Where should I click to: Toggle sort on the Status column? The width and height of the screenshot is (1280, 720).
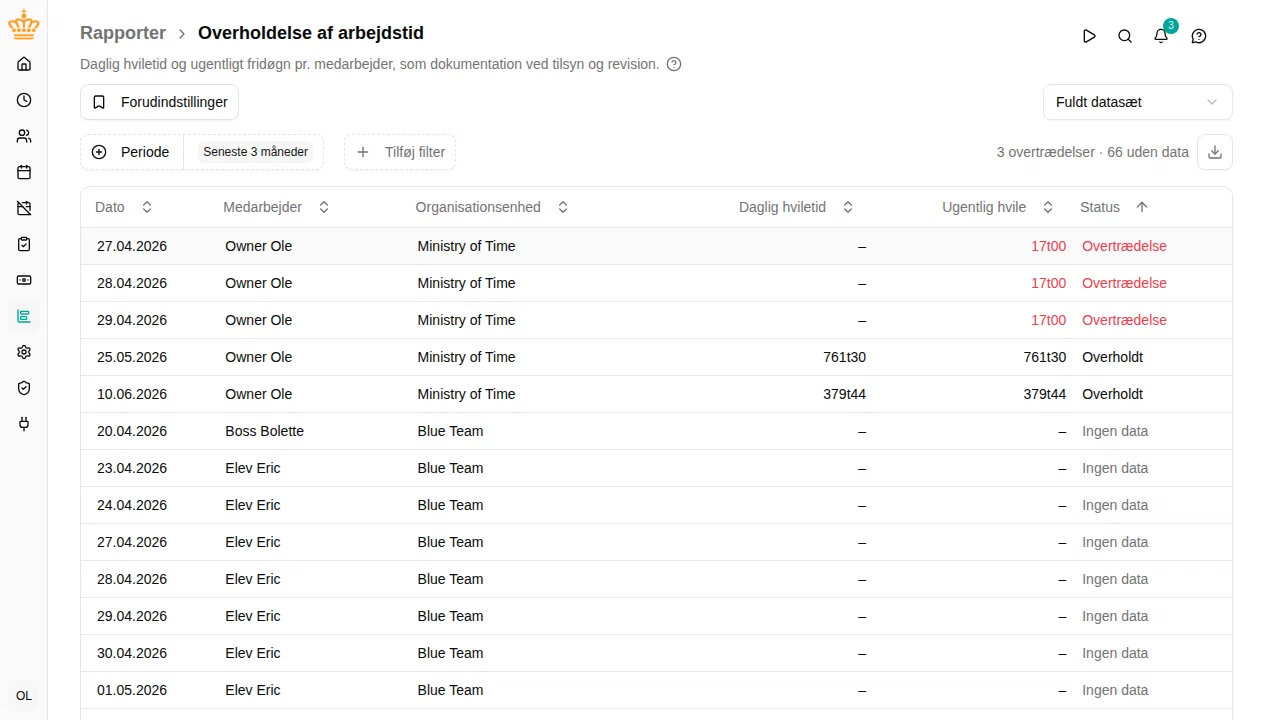(x=1114, y=207)
